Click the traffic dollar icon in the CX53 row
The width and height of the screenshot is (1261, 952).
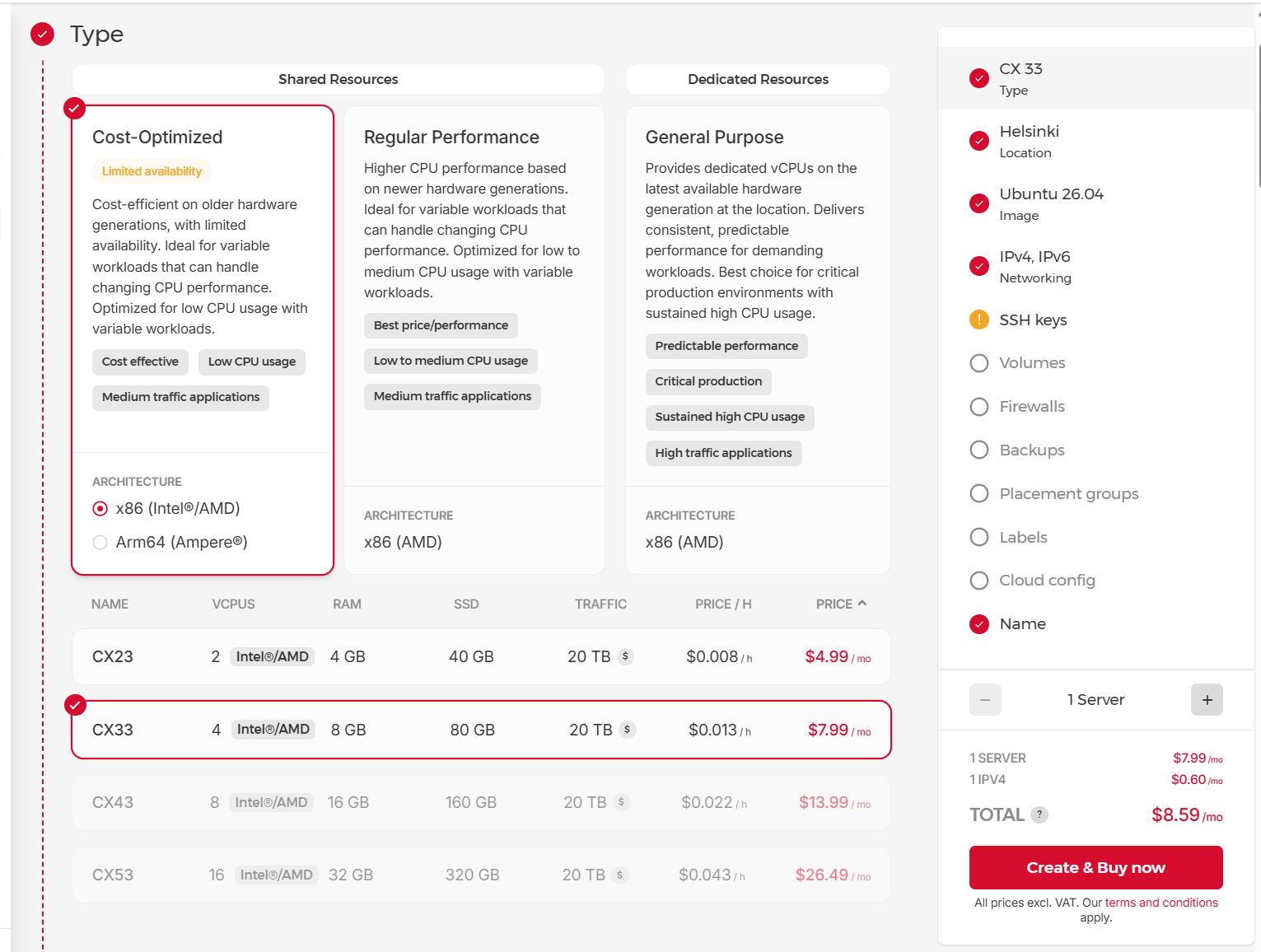[620, 875]
